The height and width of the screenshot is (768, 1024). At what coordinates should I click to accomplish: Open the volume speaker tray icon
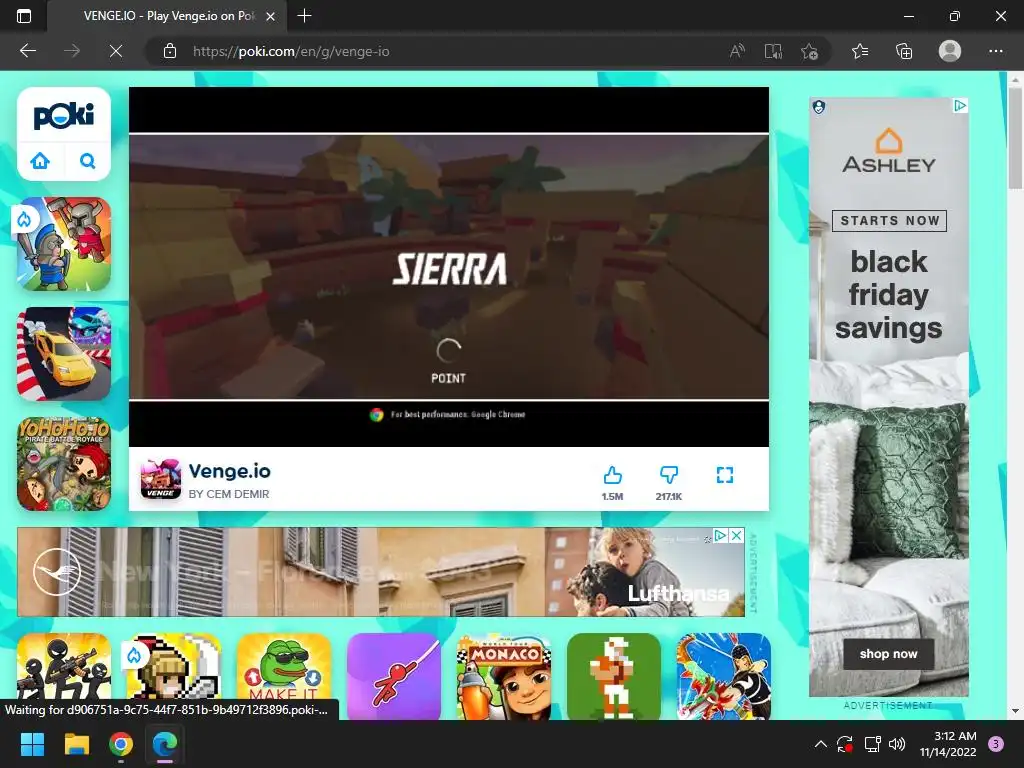(x=897, y=744)
